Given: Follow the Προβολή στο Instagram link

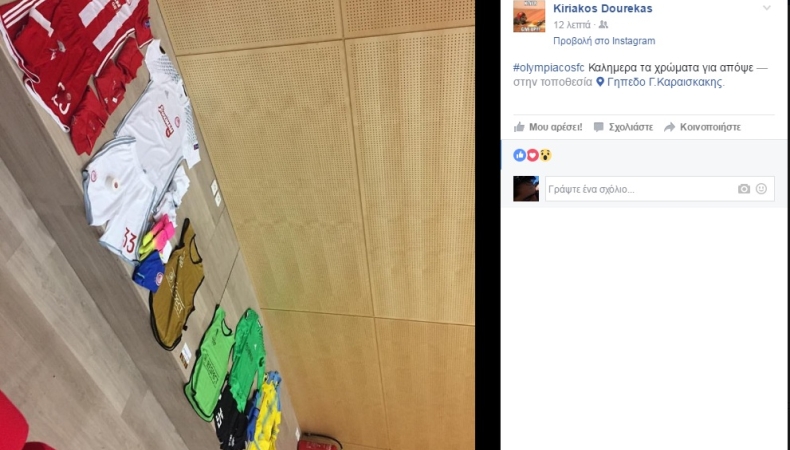Looking at the screenshot, I should 604,41.
